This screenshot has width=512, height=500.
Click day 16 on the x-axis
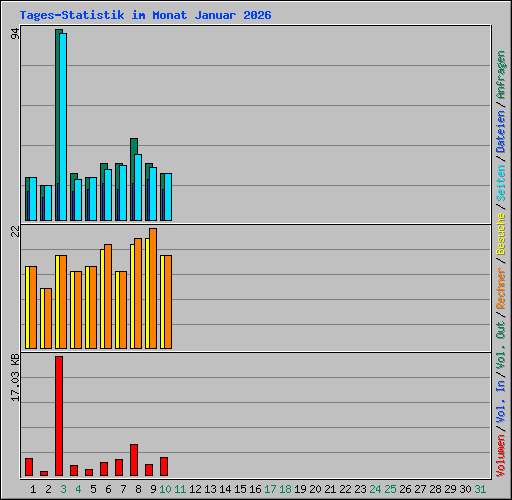coord(255,489)
